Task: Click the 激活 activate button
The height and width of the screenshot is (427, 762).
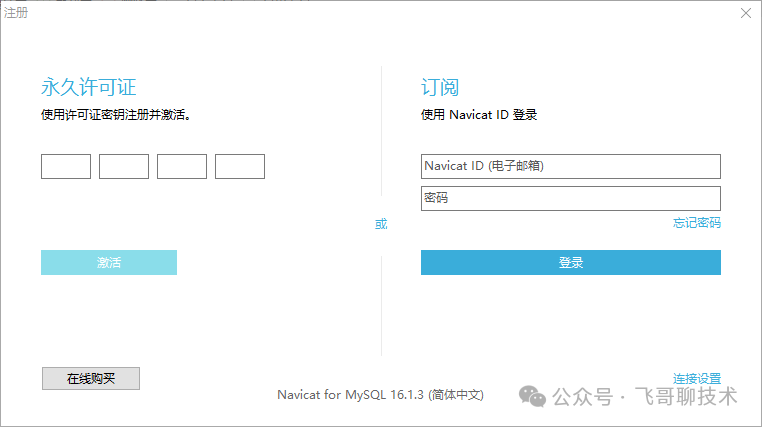Action: click(109, 262)
